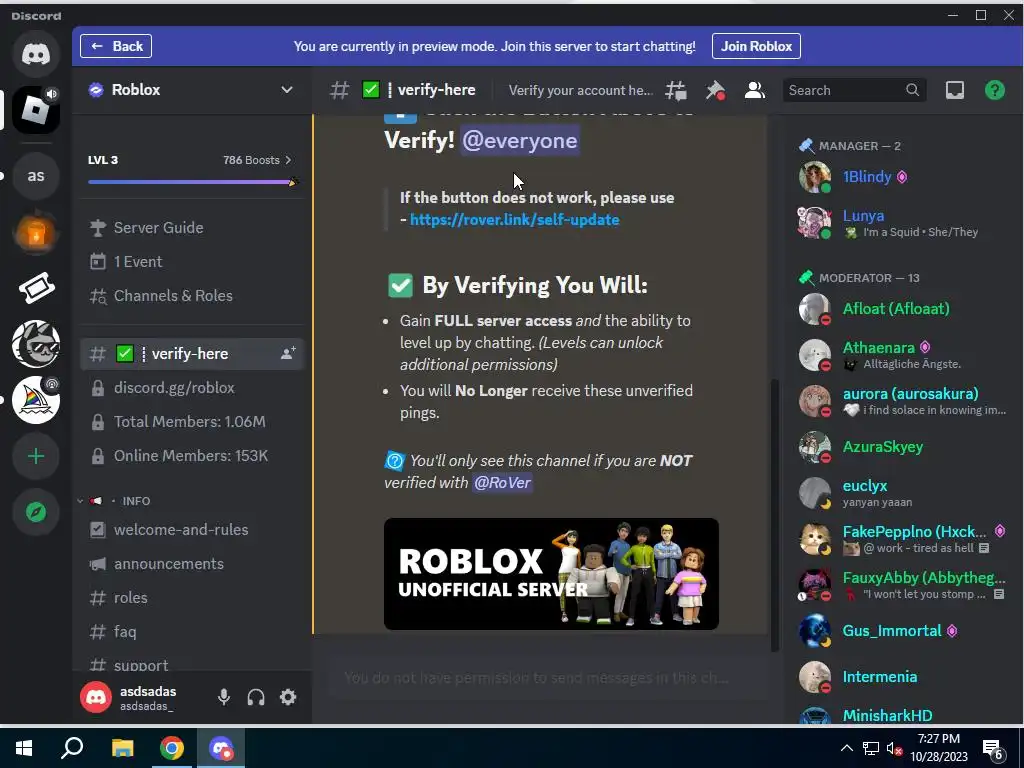Click the @everyone mention
The image size is (1024, 768).
[x=520, y=140]
